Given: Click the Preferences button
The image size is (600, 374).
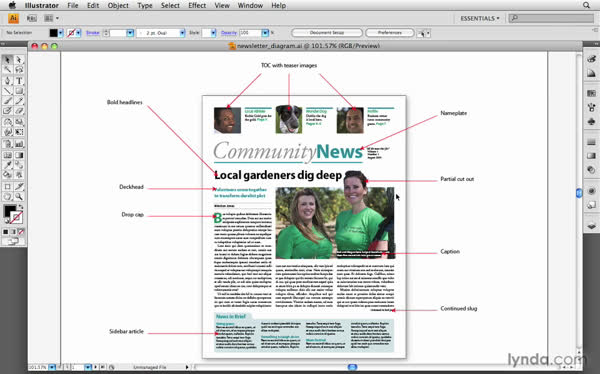Looking at the screenshot, I should 390,33.
